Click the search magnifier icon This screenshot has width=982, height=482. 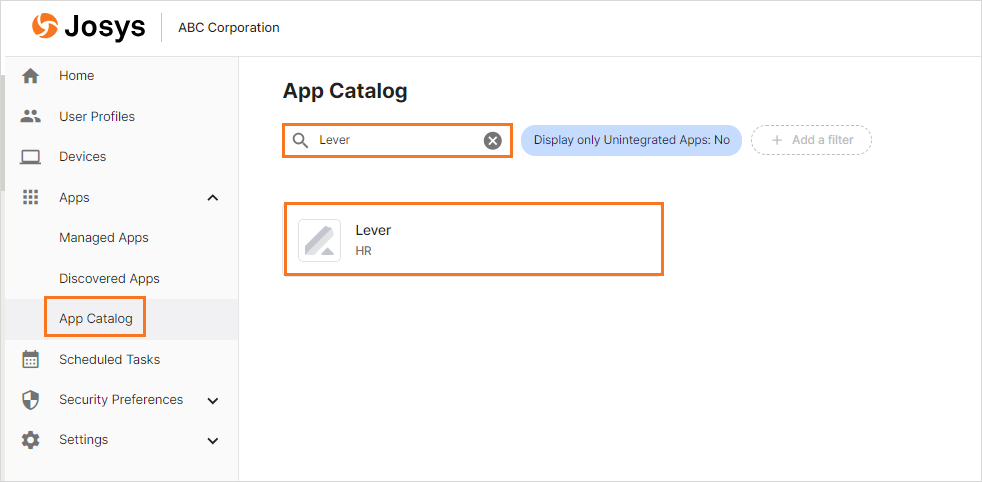pos(301,140)
